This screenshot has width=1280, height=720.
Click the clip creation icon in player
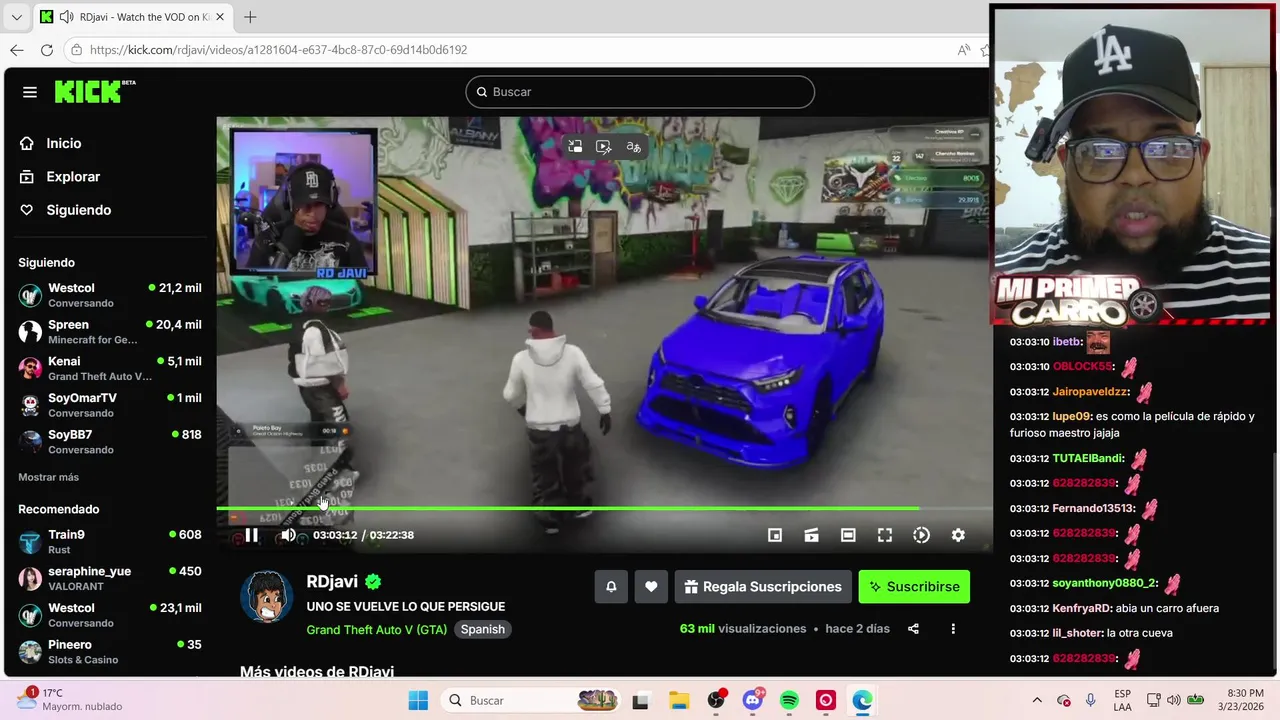pyautogui.click(x=812, y=535)
